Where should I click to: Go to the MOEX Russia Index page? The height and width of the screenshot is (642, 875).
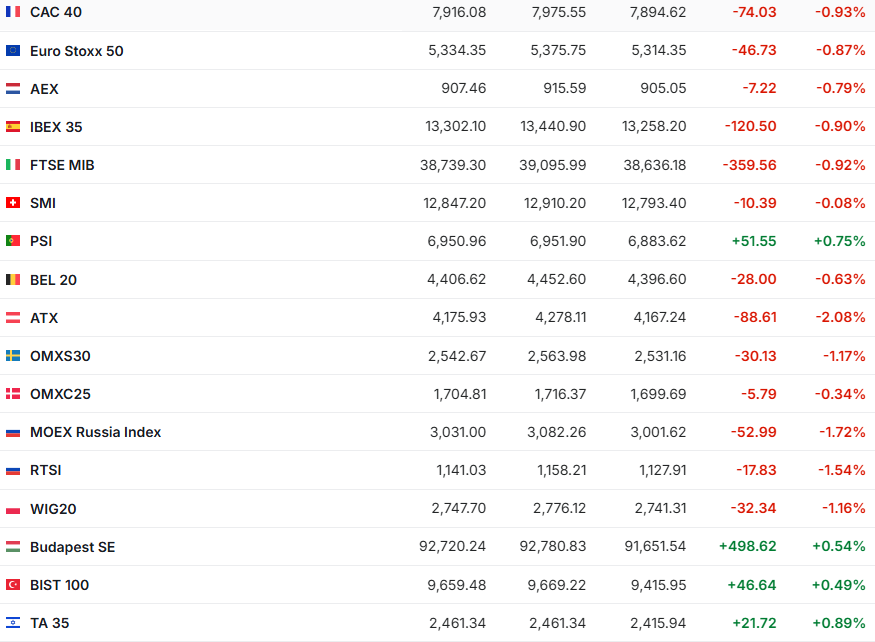click(x=95, y=432)
